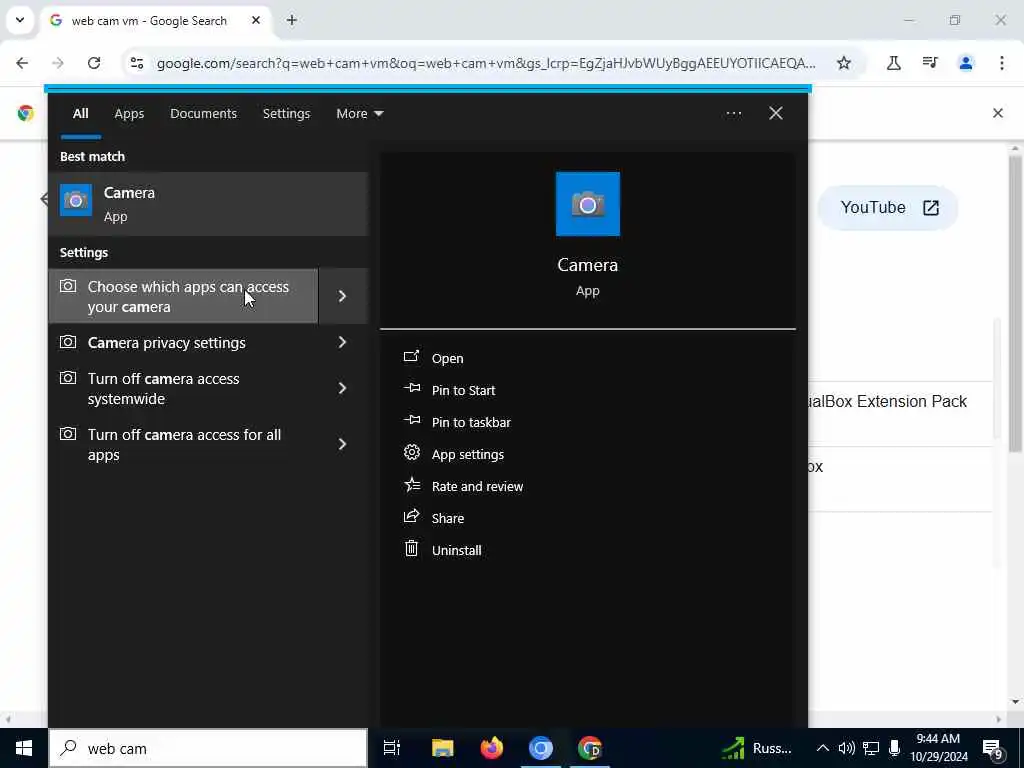Go back in Chrome
Image resolution: width=1024 pixels, height=768 pixels.
[22, 63]
